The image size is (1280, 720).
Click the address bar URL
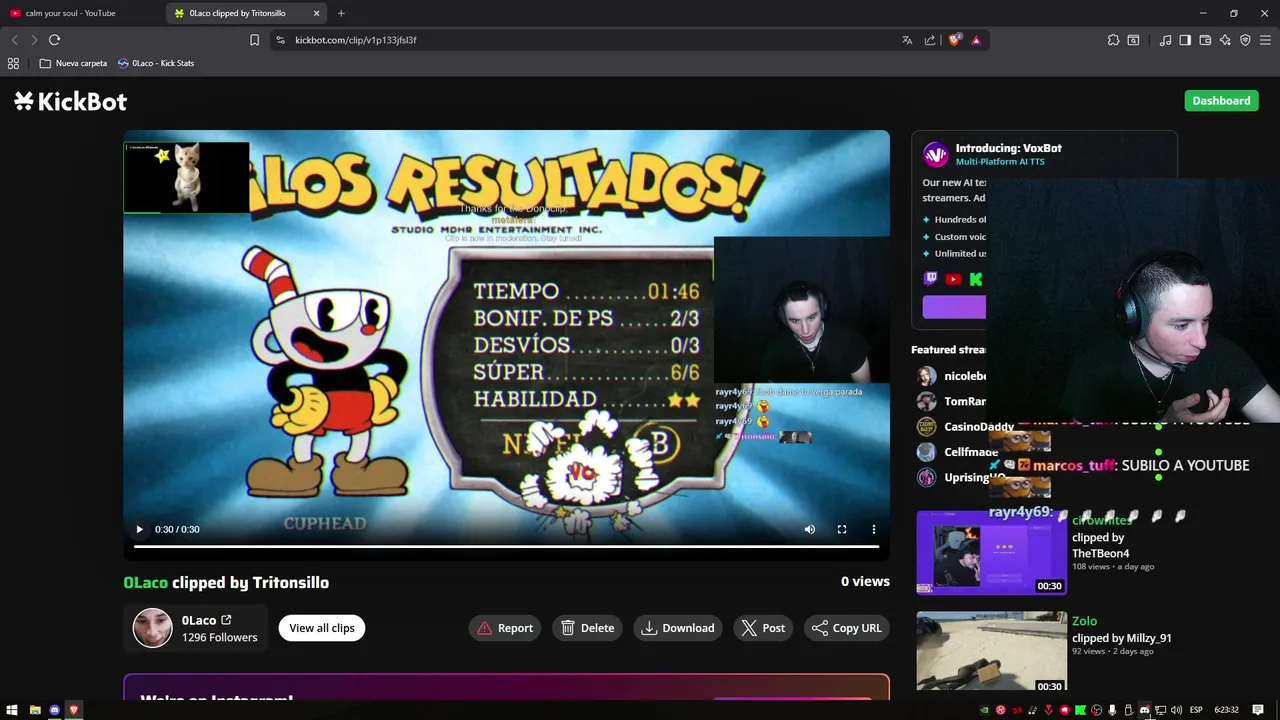356,40
